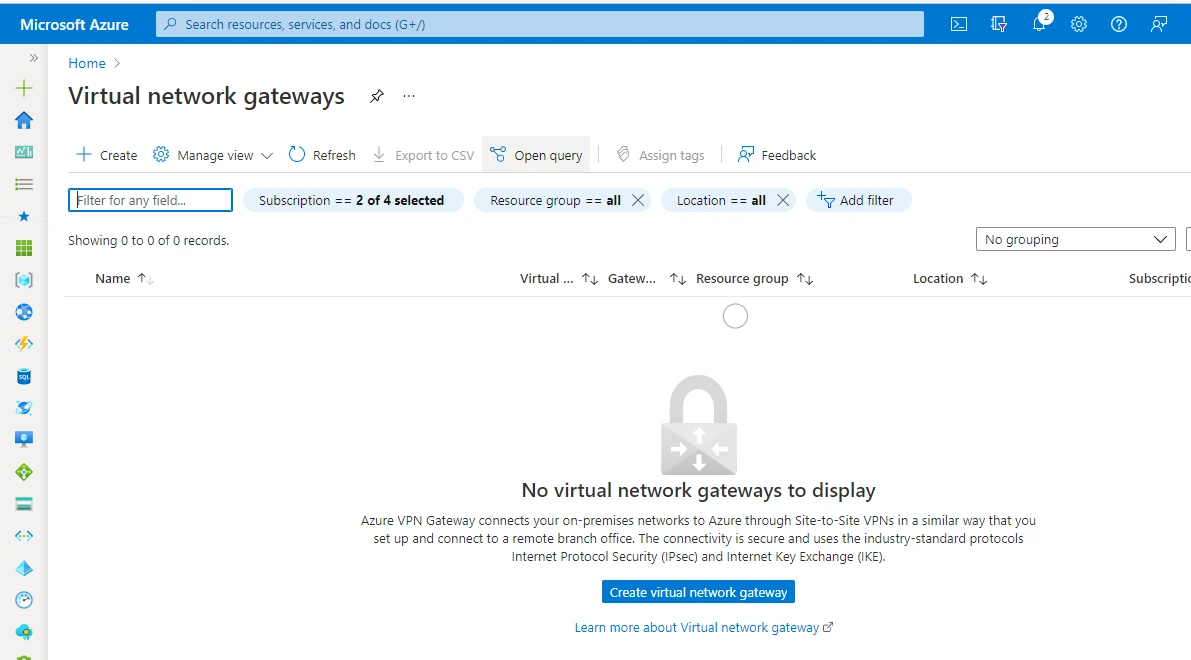The width and height of the screenshot is (1191, 660).
Task: Click the Filter for any field box
Action: (x=150, y=200)
